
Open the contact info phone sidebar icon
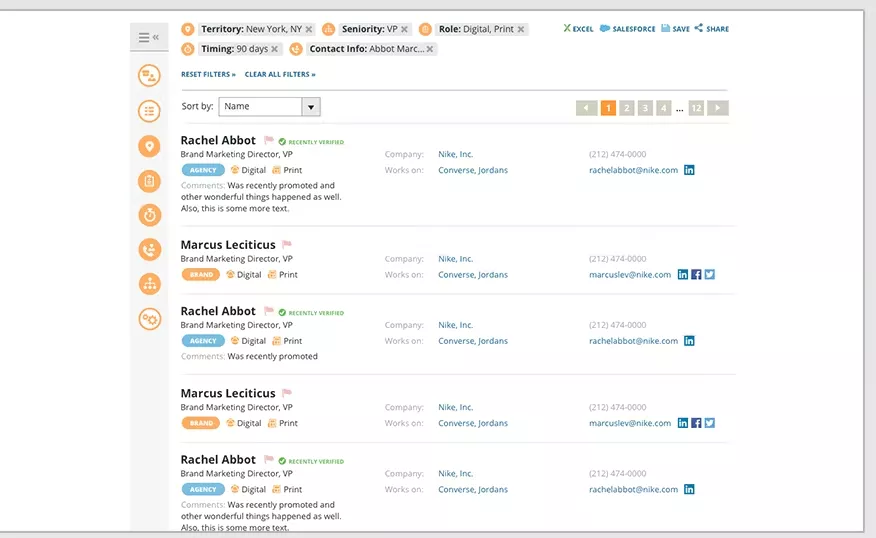tap(149, 250)
